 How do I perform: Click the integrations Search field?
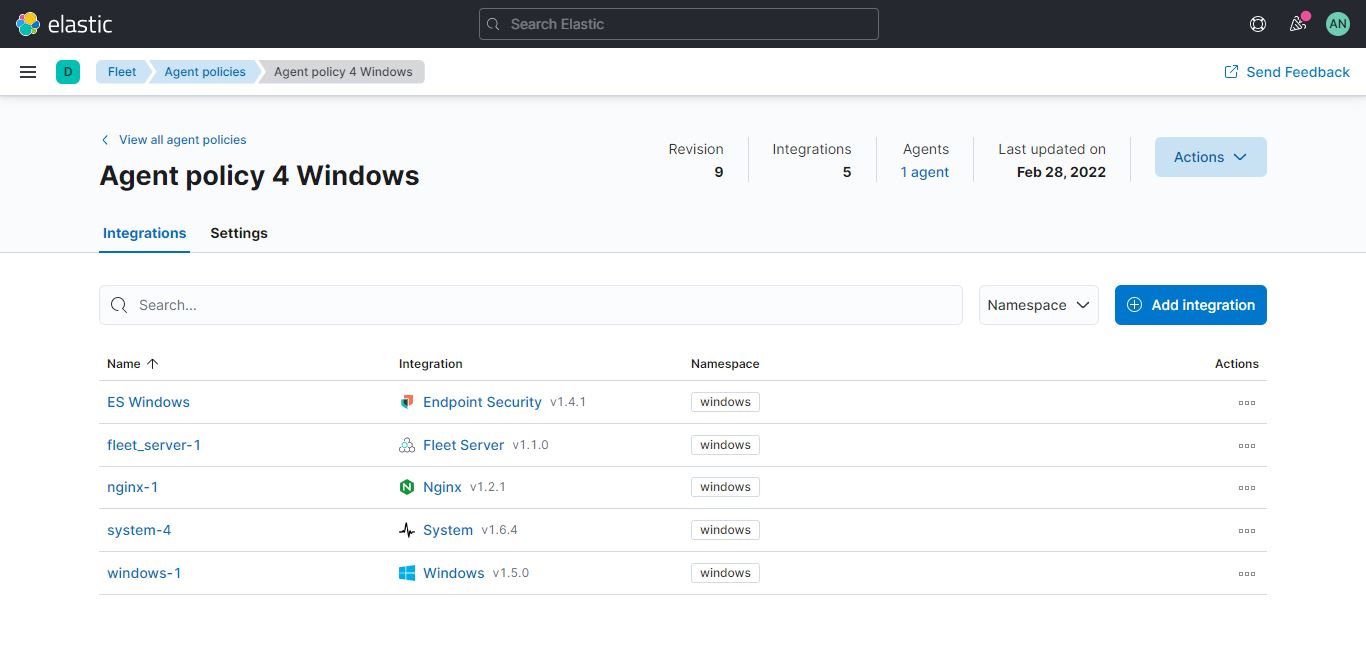click(x=530, y=305)
